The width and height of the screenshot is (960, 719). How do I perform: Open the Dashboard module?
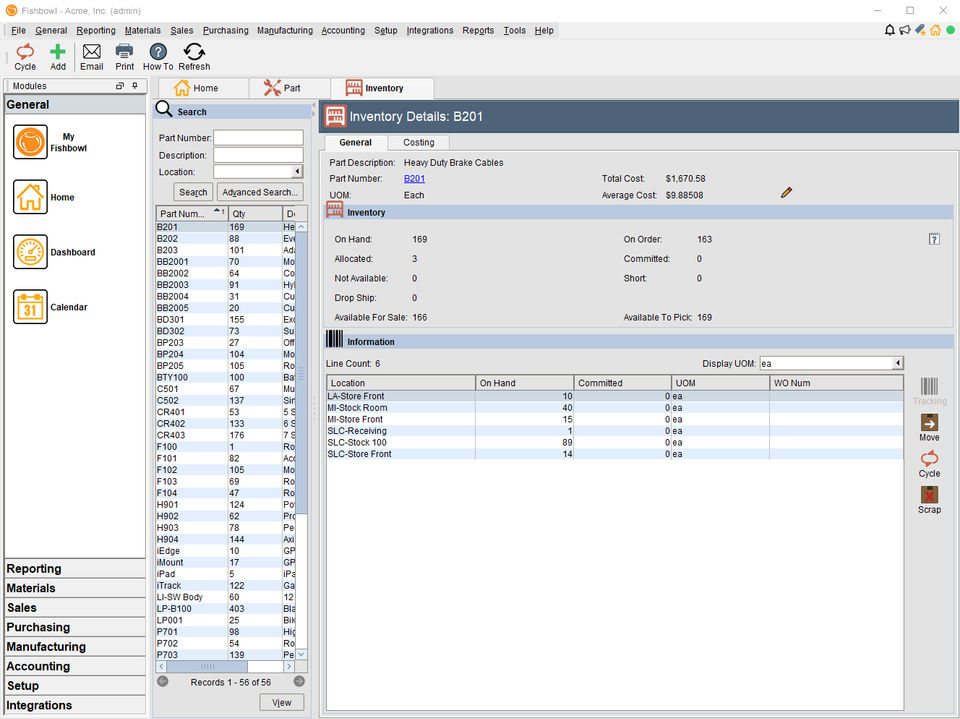coord(31,252)
